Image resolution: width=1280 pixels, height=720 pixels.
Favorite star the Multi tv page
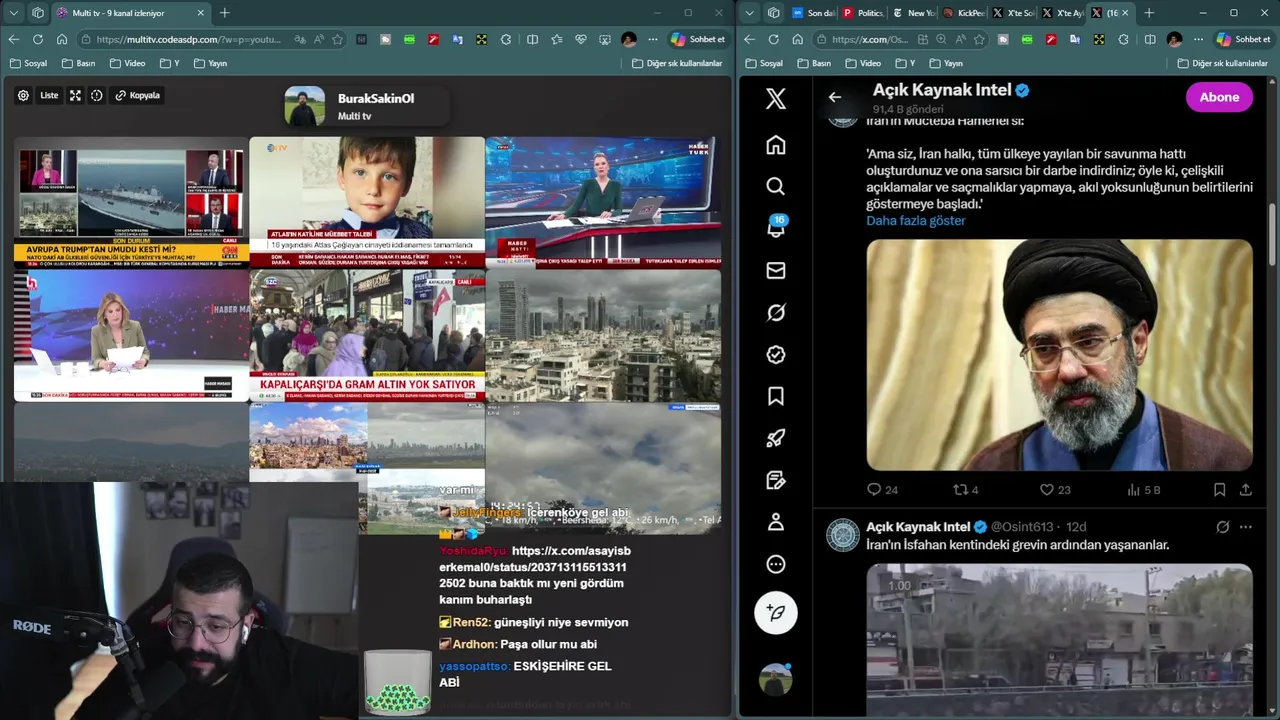click(x=338, y=39)
